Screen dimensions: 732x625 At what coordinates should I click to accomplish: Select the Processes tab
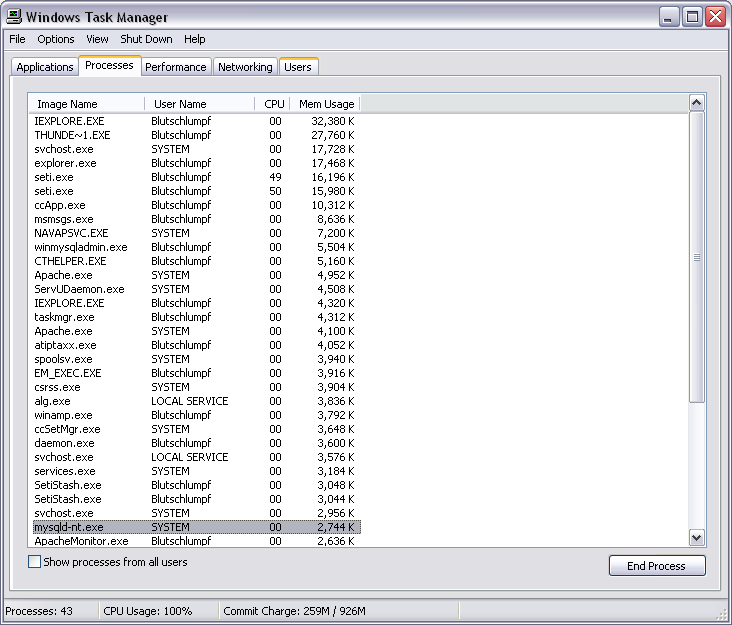point(109,65)
